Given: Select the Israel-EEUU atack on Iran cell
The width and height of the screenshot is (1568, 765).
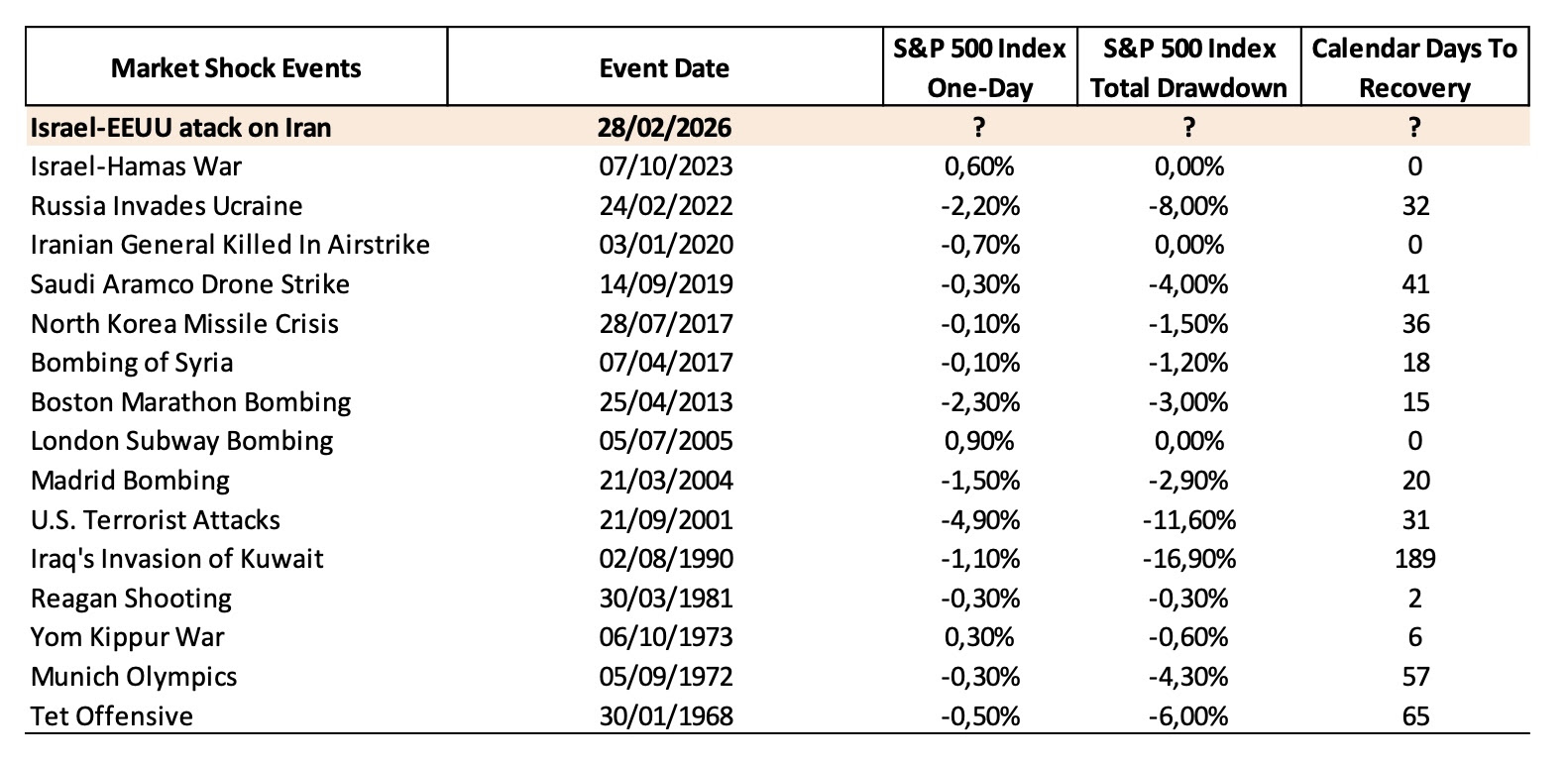Looking at the screenshot, I should (181, 127).
